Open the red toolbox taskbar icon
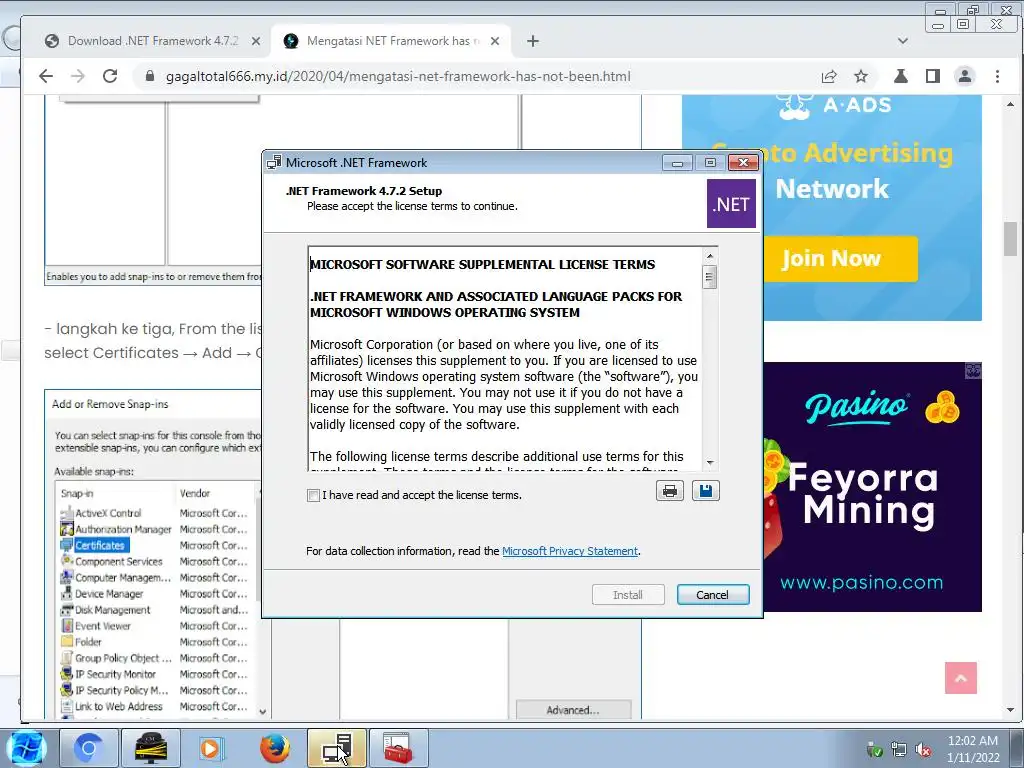The image size is (1024, 768). pos(398,748)
